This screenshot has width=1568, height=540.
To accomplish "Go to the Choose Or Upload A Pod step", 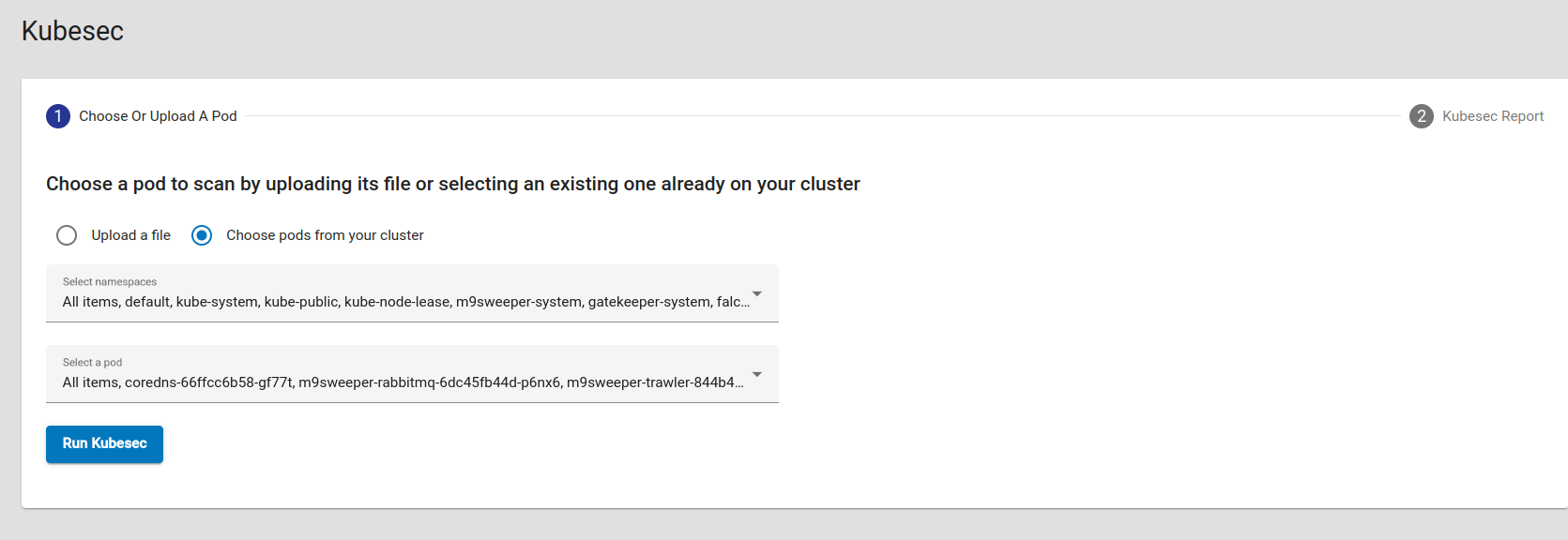I will [x=158, y=116].
